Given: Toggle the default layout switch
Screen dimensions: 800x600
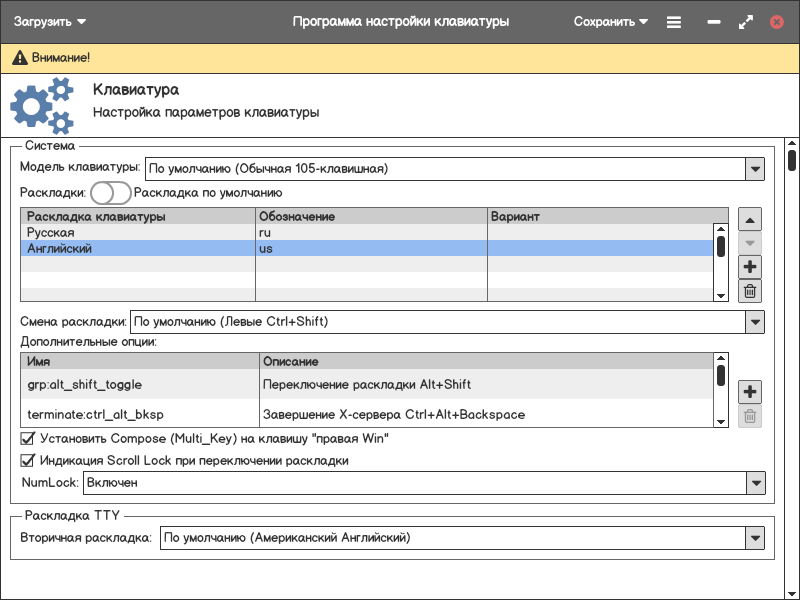Looking at the screenshot, I should pos(110,193).
